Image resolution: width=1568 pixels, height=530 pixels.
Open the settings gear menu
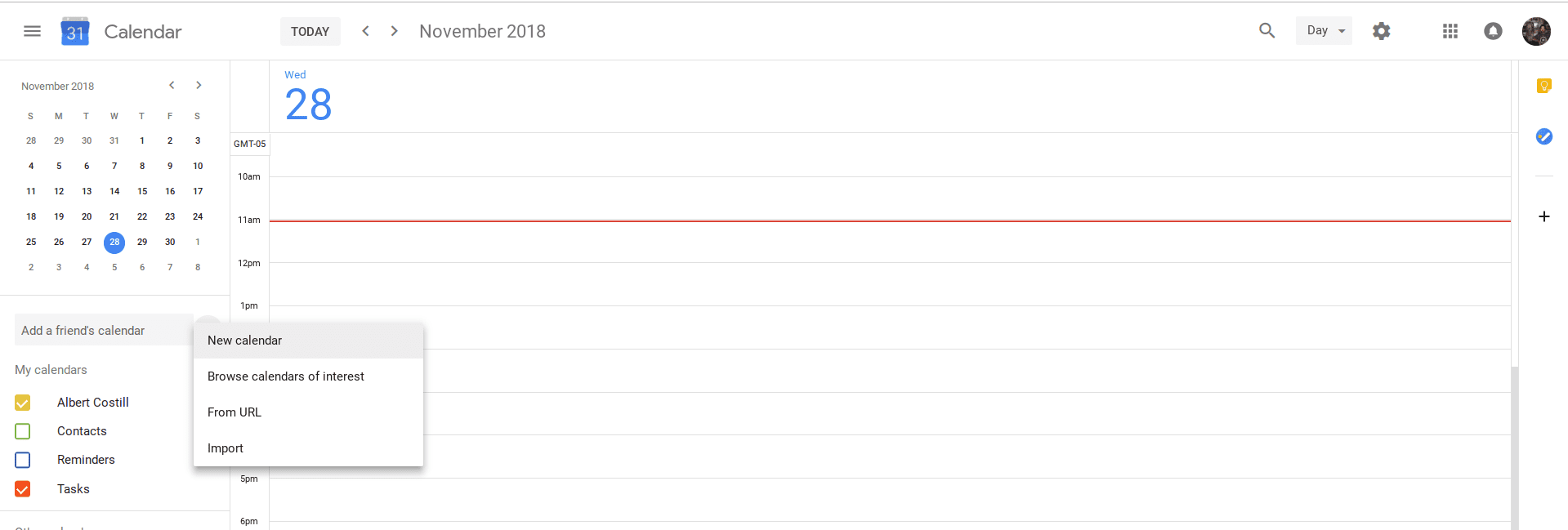click(1381, 31)
